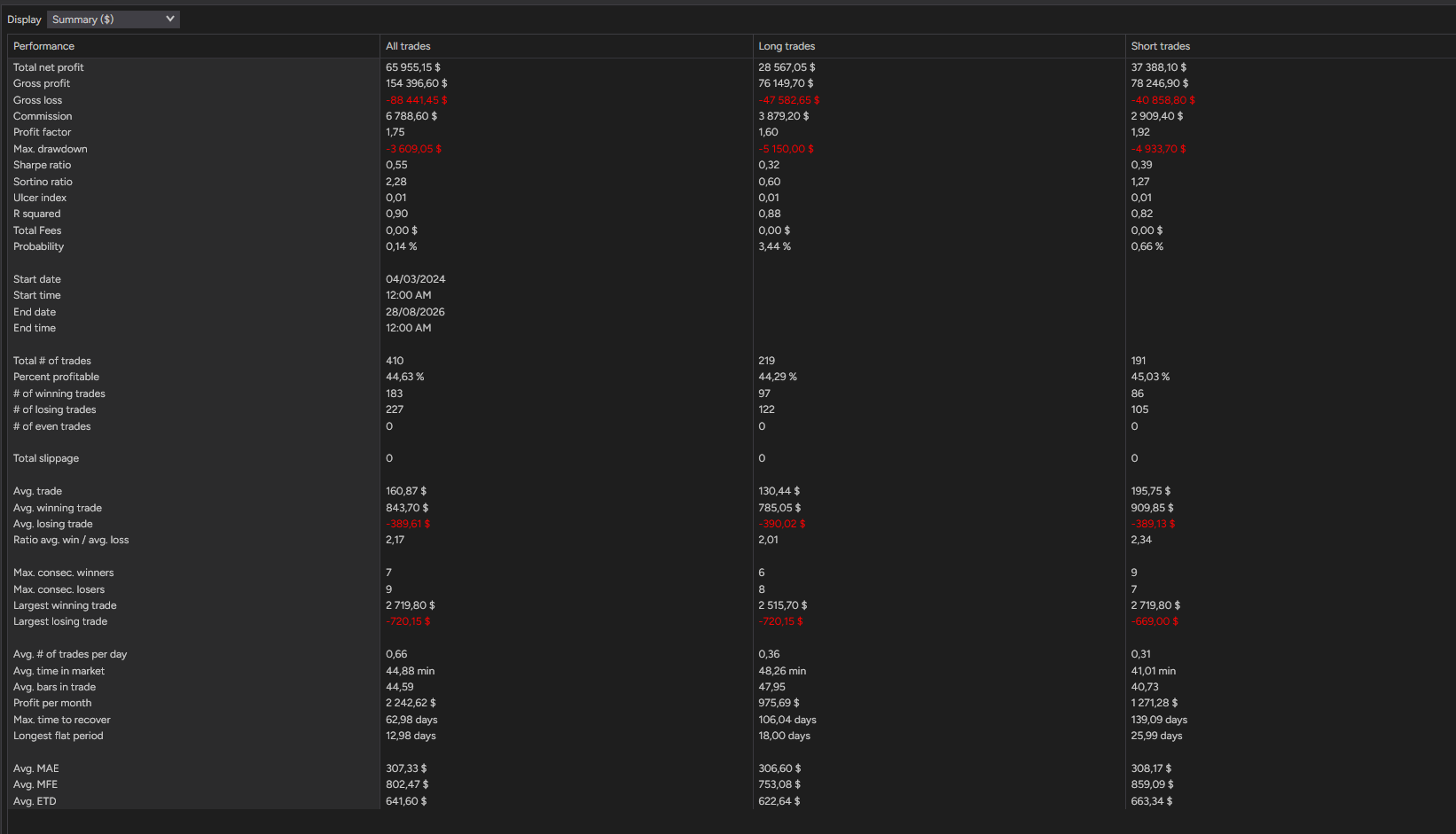The height and width of the screenshot is (834, 1456).
Task: Click the Start date value 04/03/2024
Action: point(416,279)
